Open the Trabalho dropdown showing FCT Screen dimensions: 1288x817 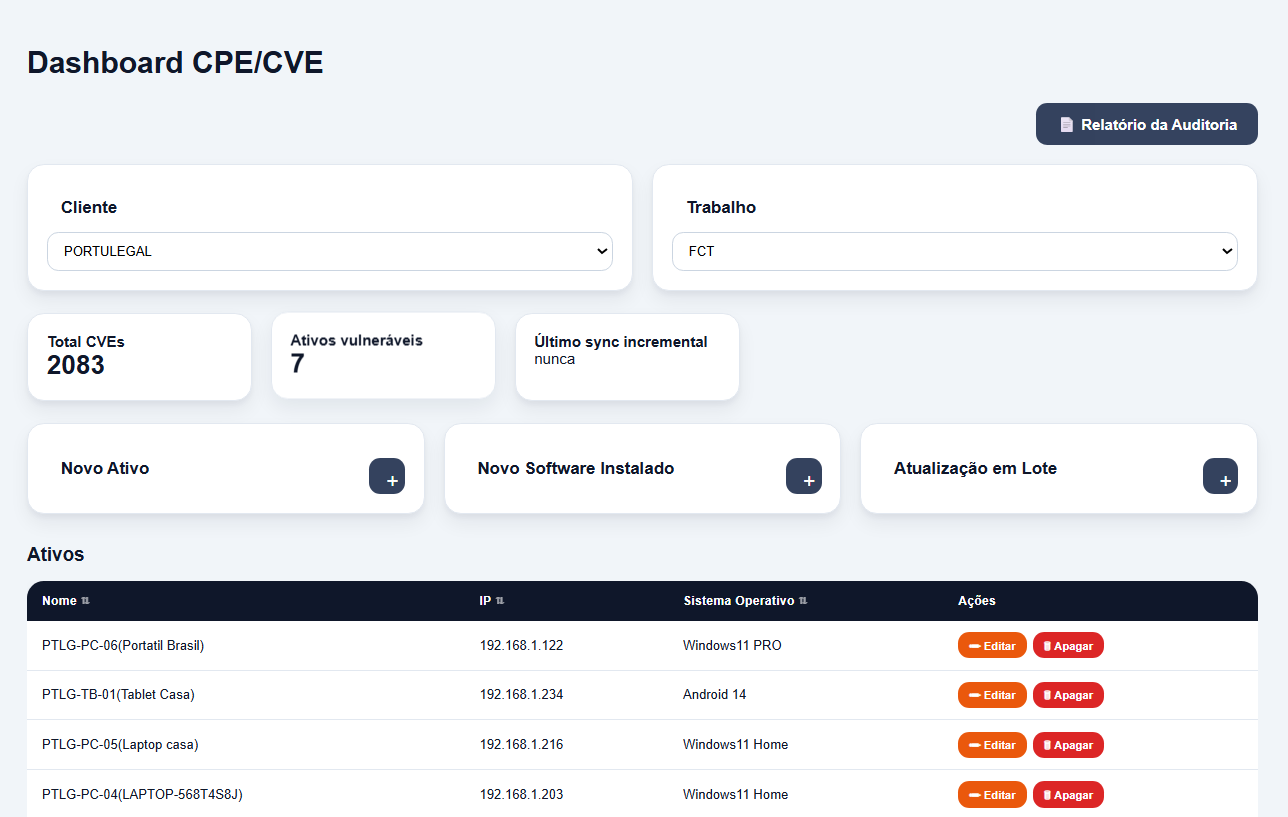[x=955, y=251]
